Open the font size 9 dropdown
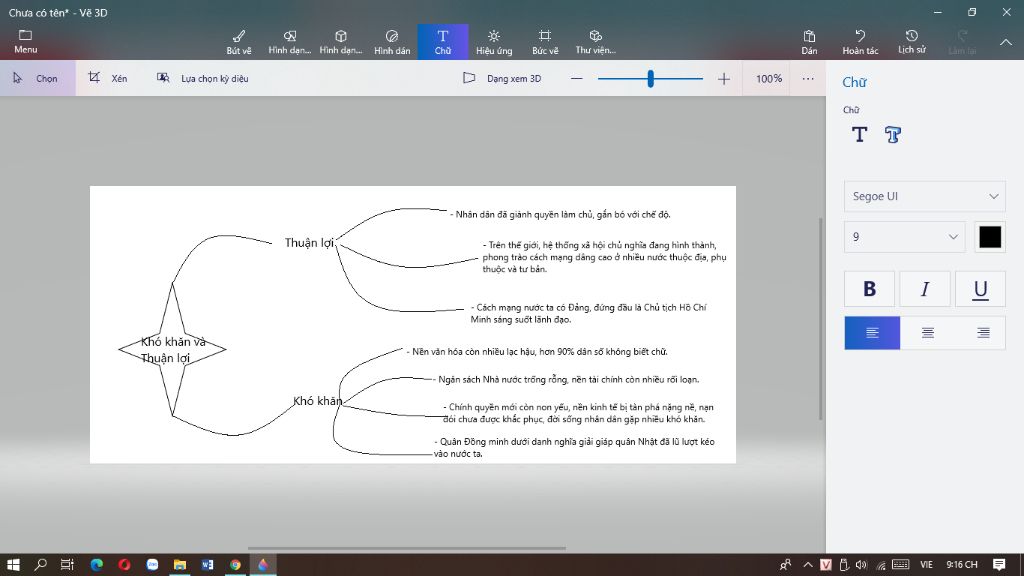The image size is (1024, 576). click(904, 237)
